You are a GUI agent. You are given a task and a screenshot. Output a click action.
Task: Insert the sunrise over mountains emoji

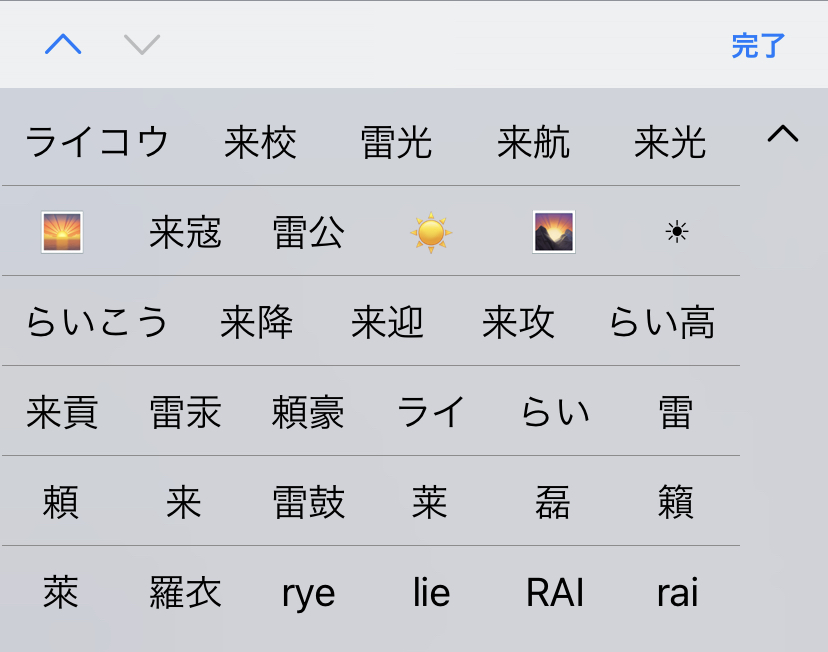pyautogui.click(x=554, y=233)
